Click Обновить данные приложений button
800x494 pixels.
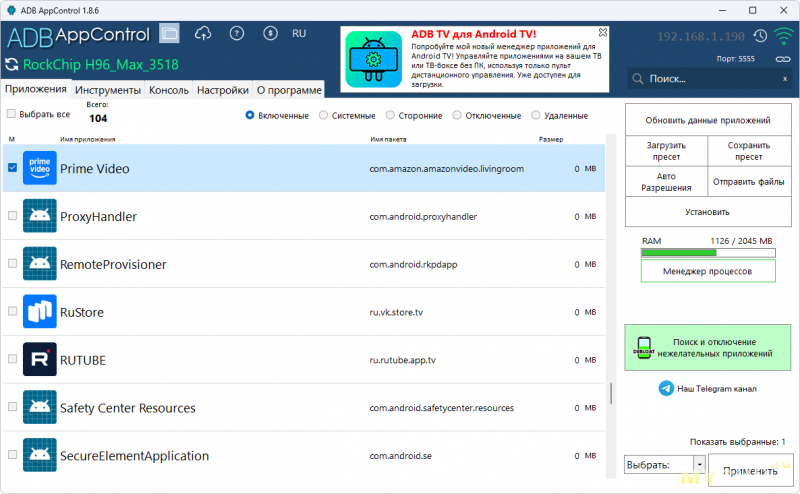pos(708,120)
